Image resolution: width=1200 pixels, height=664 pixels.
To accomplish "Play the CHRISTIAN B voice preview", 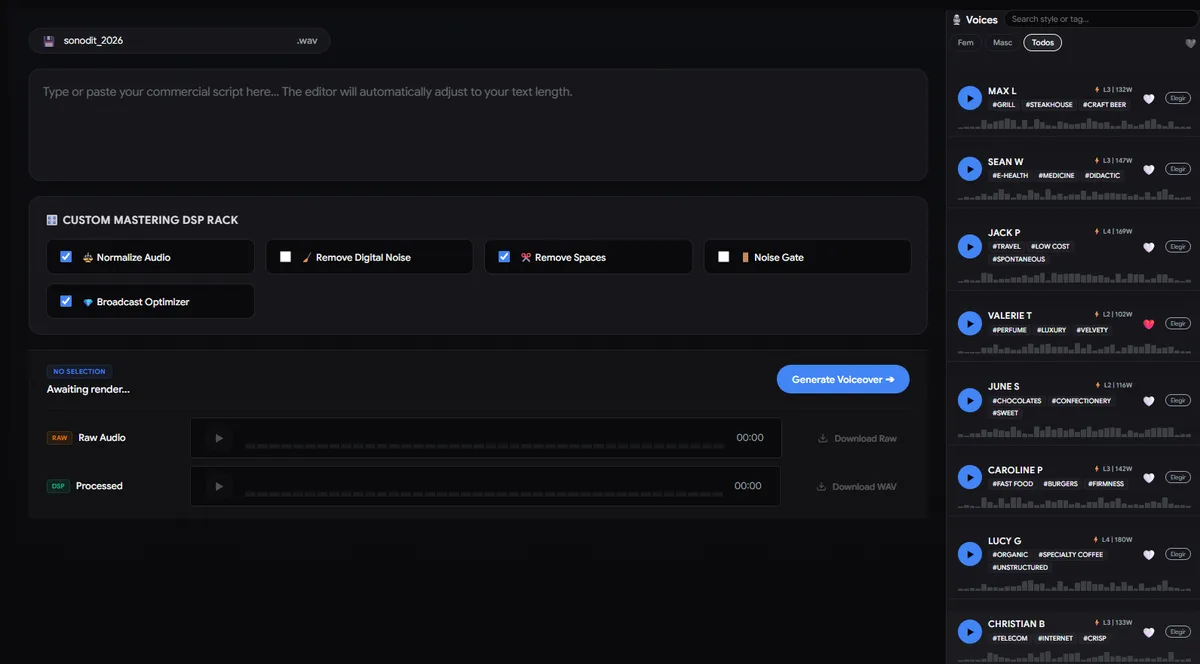I will 969,631.
